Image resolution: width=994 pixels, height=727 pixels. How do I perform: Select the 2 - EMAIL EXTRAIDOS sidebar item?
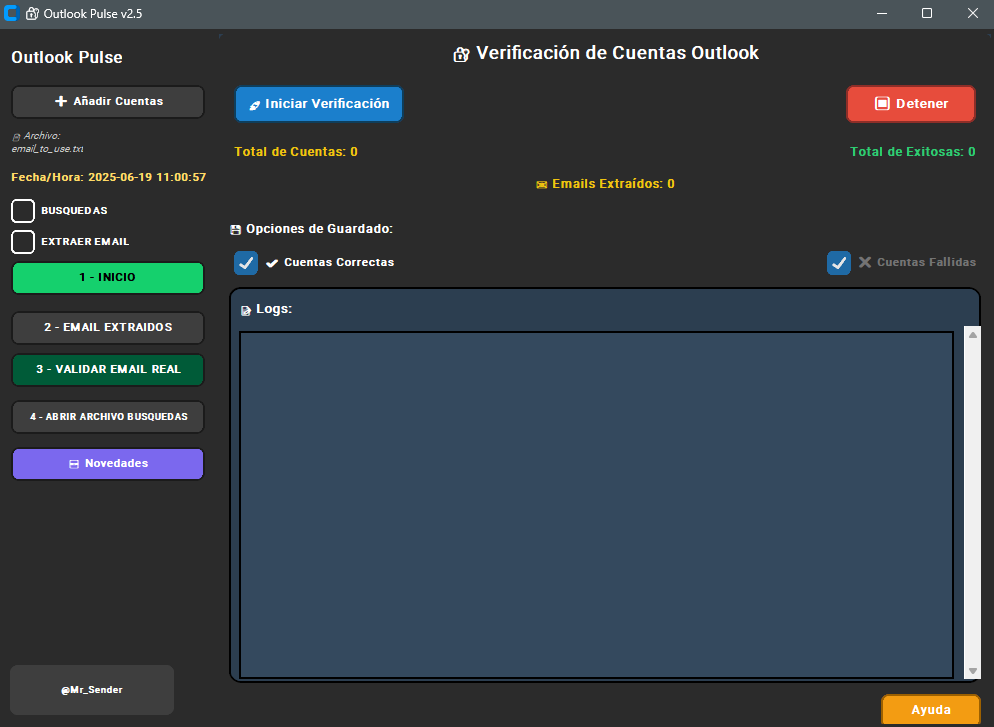click(x=107, y=328)
